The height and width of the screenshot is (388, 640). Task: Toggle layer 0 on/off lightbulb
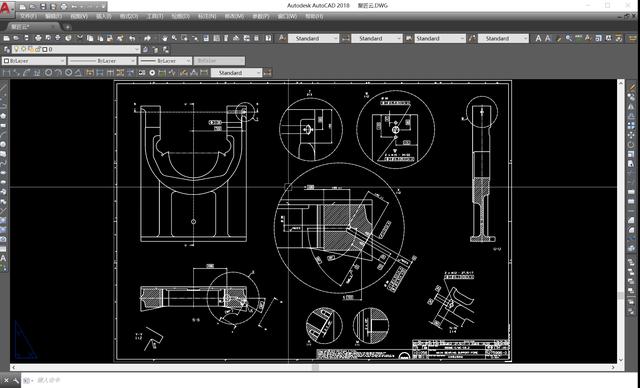17,49
